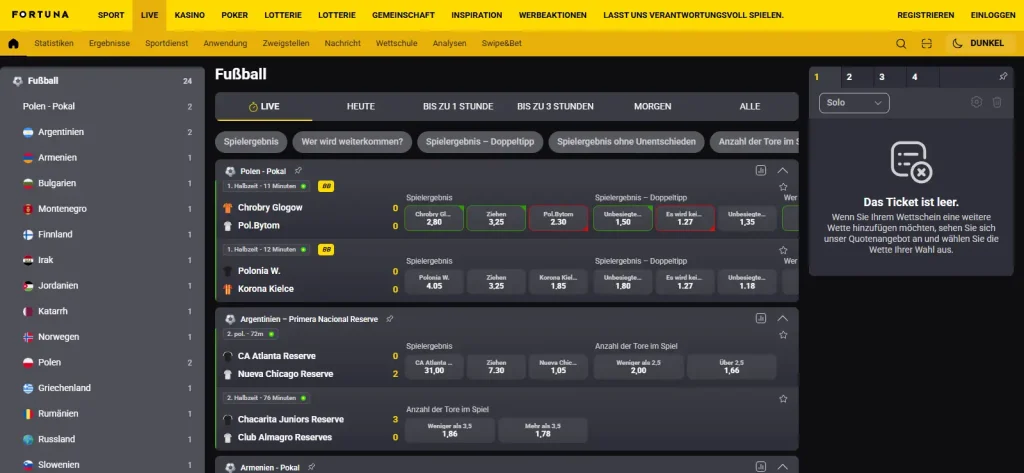The width and height of the screenshot is (1024, 473).
Task: Click the BB badge on Chrobry Glogow match
Action: (326, 186)
